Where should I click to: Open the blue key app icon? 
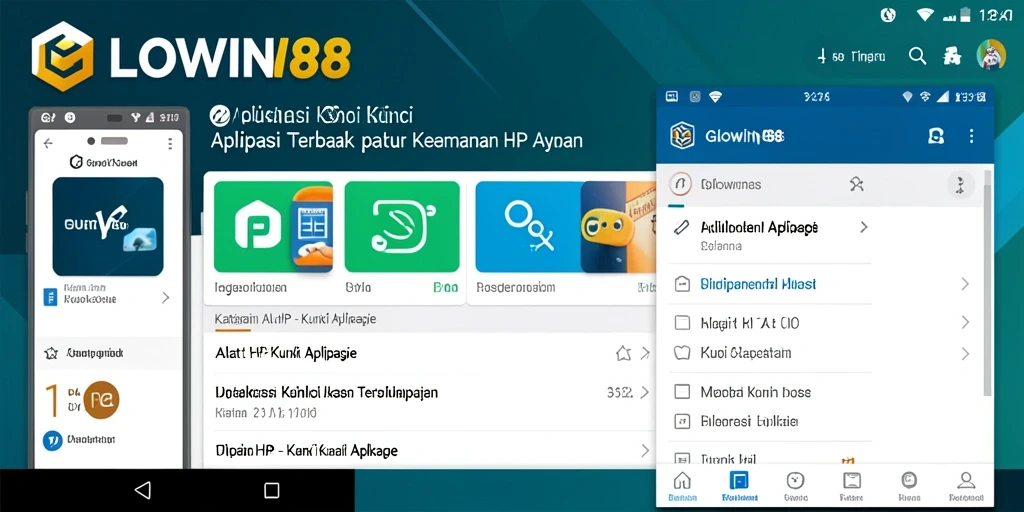pyautogui.click(x=528, y=227)
